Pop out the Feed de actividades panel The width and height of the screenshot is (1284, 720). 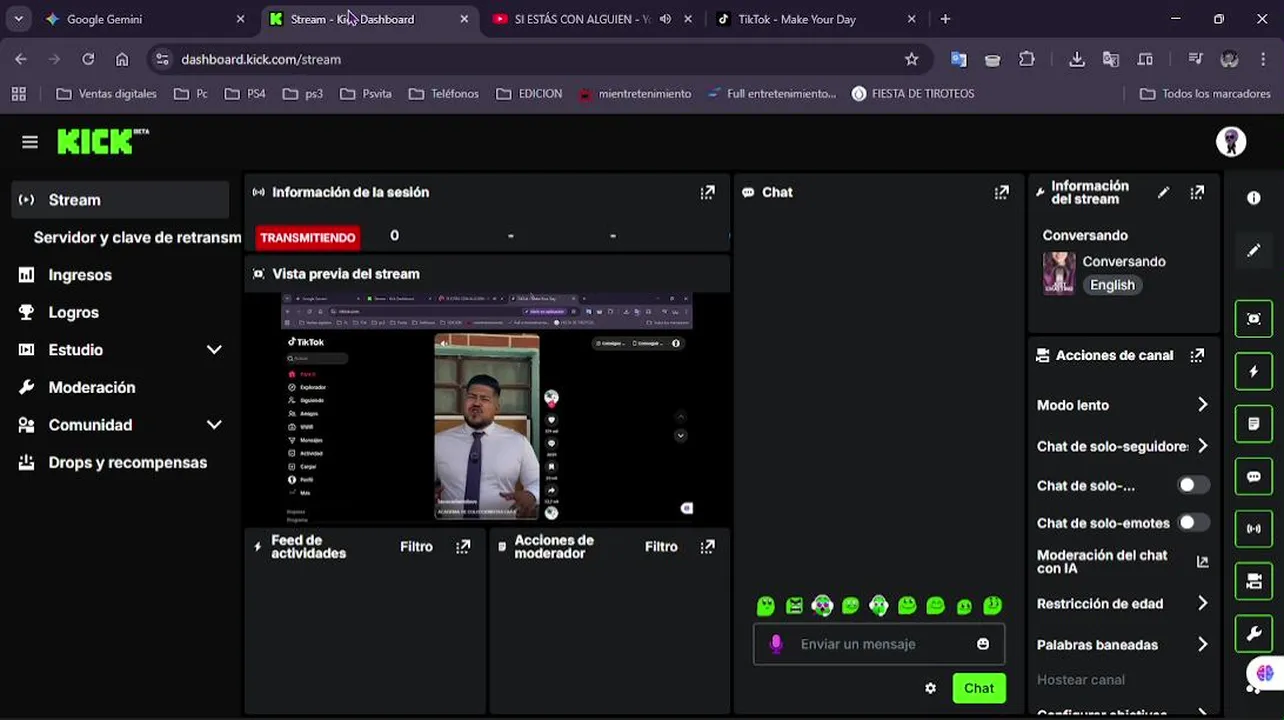pyautogui.click(x=463, y=547)
